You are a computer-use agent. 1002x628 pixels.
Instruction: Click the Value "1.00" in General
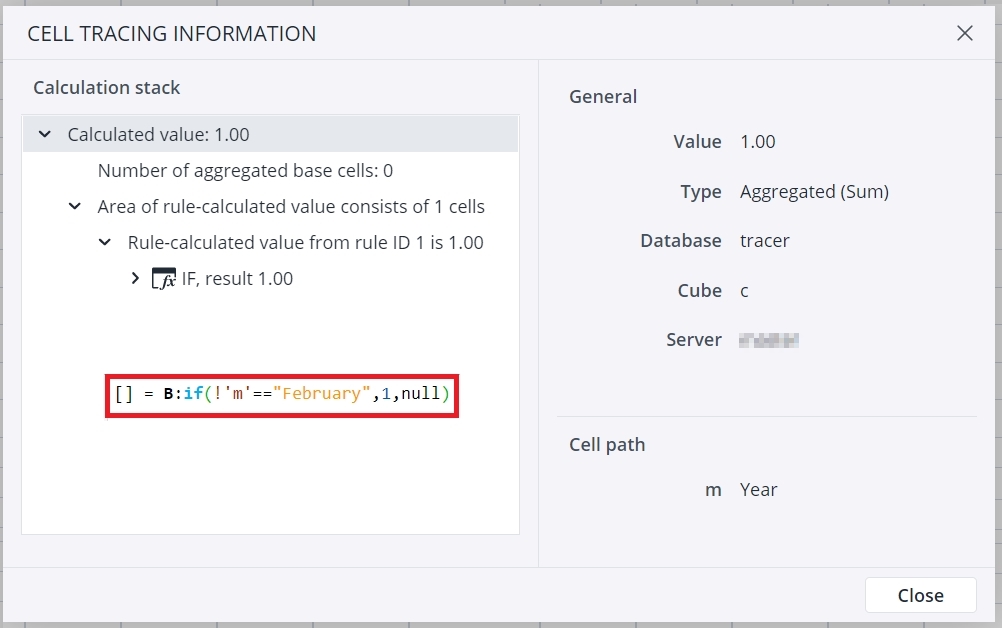(x=757, y=142)
